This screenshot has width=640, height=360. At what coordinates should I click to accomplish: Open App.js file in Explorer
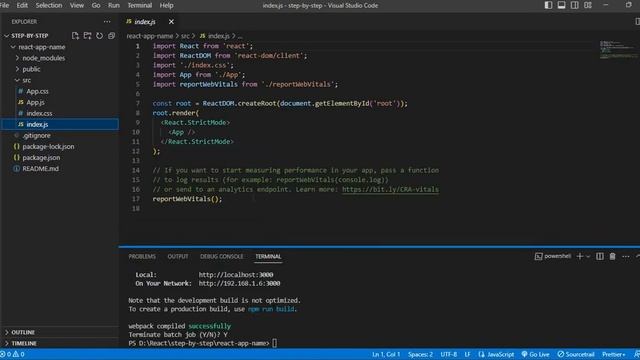click(35, 102)
